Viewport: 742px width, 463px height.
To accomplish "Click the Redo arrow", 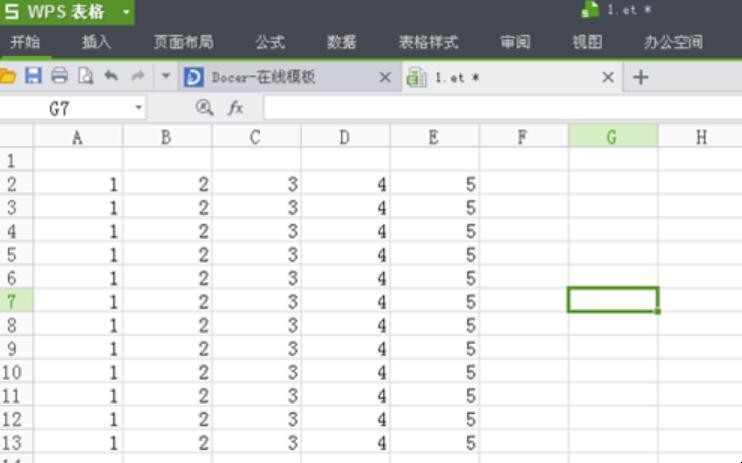I will coord(137,77).
